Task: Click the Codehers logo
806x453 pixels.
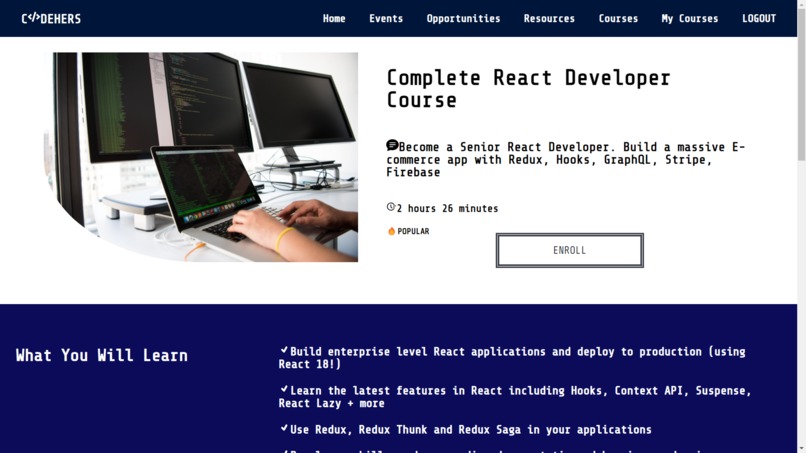Action: pyautogui.click(x=51, y=19)
